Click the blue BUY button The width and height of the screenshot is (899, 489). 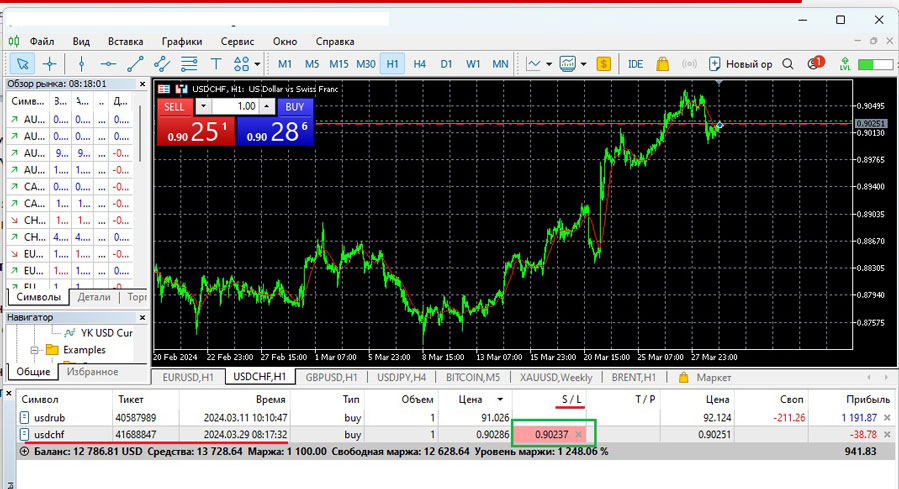tap(295, 107)
